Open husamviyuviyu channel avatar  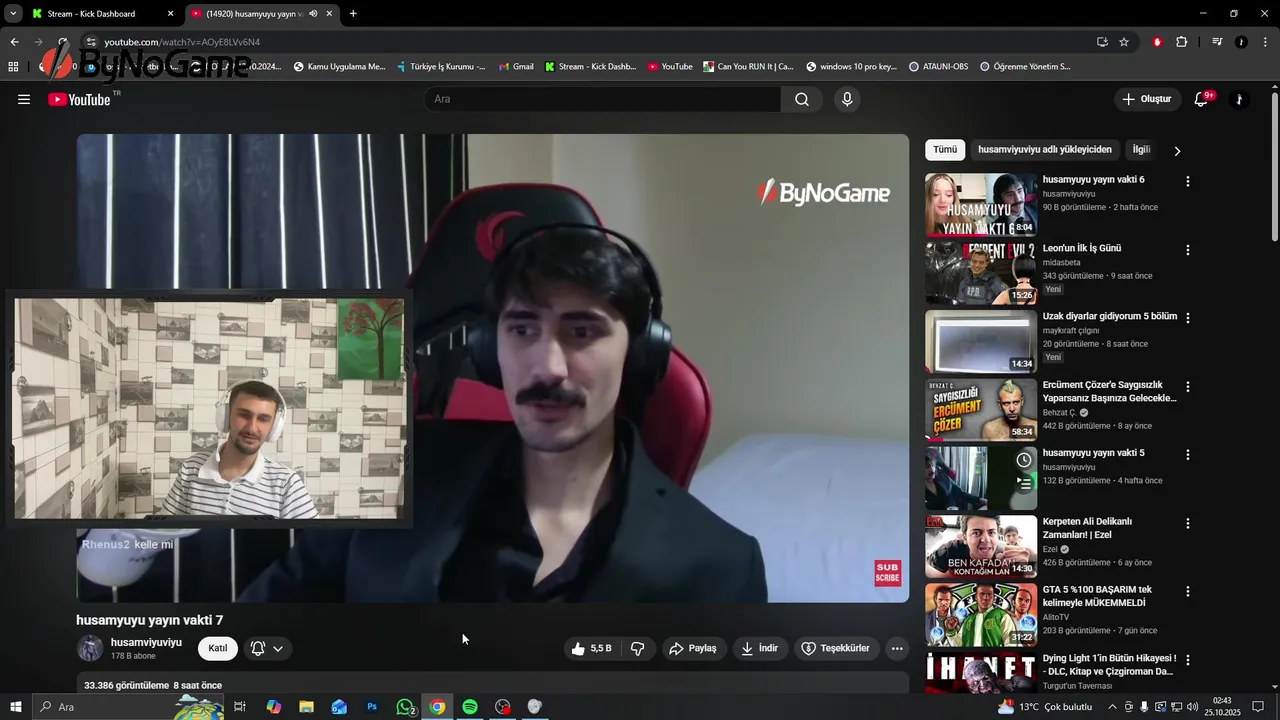90,648
